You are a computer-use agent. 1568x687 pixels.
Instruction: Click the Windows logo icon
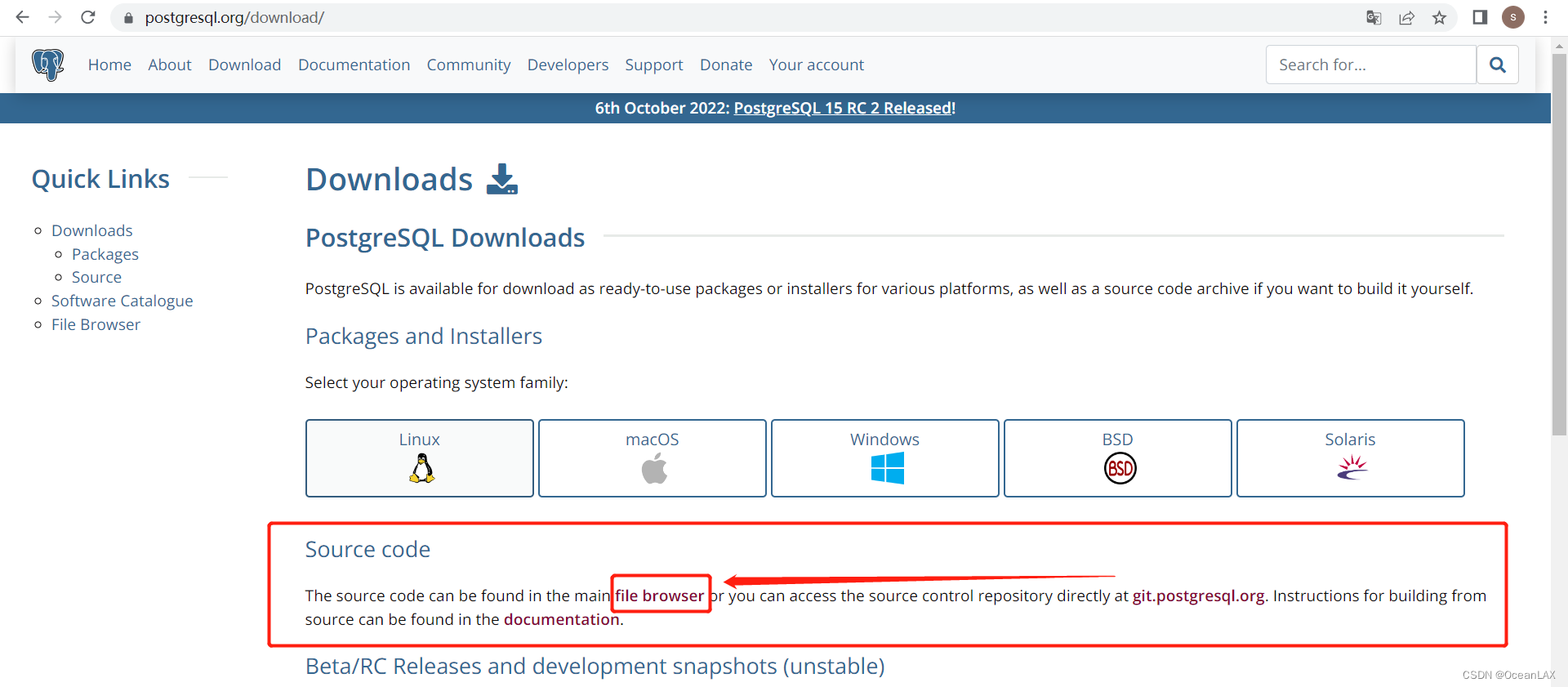(x=887, y=469)
